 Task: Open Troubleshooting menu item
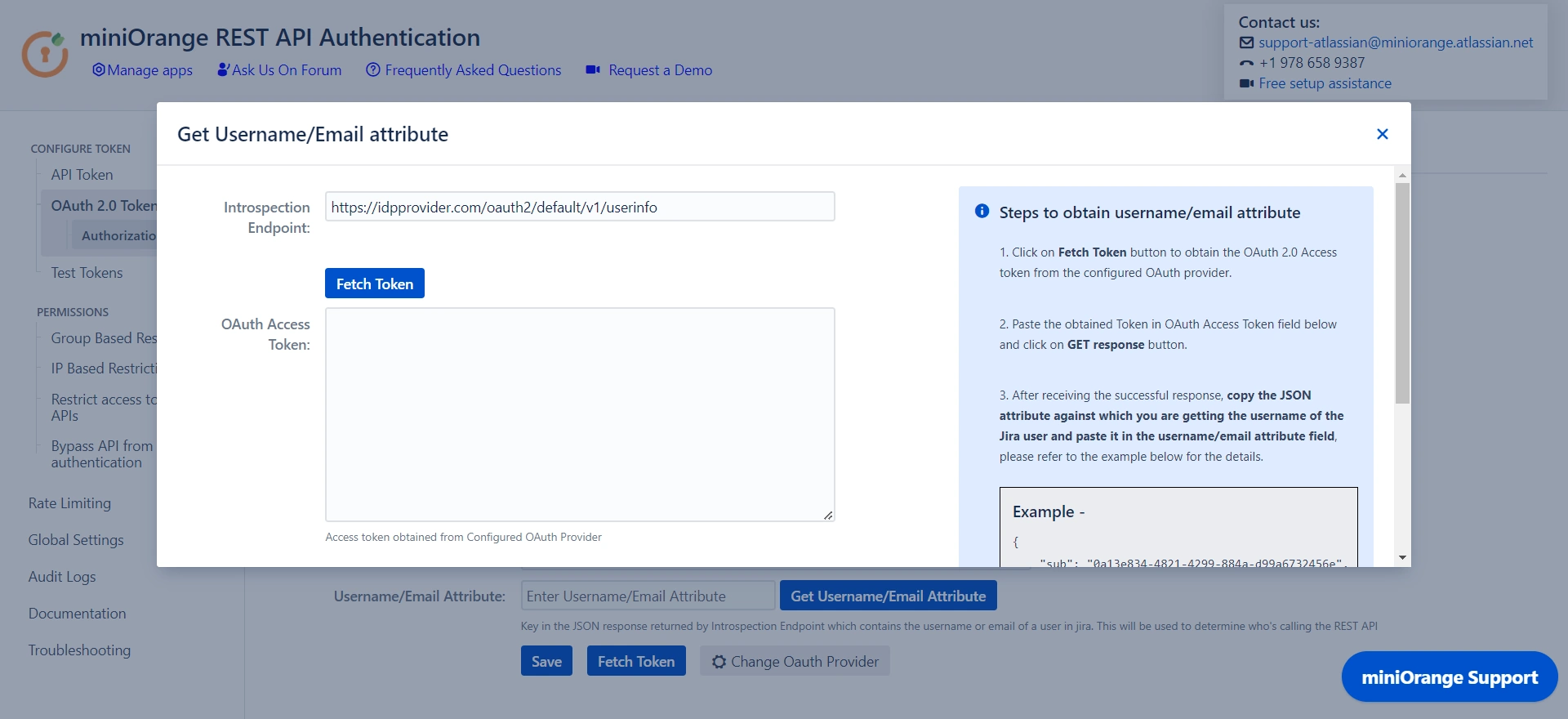tap(79, 650)
